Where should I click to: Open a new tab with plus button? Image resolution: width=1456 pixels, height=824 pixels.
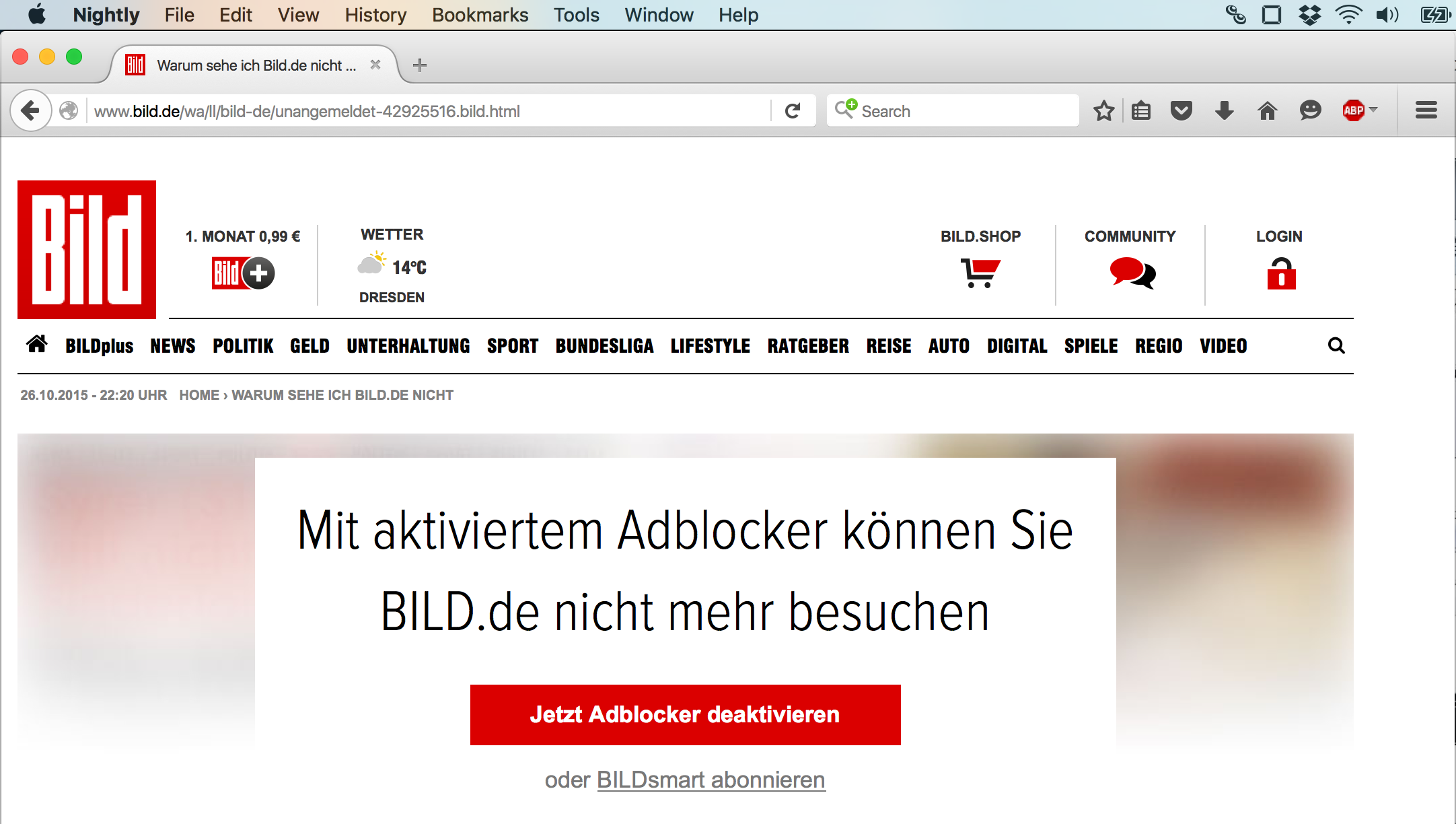tap(420, 65)
